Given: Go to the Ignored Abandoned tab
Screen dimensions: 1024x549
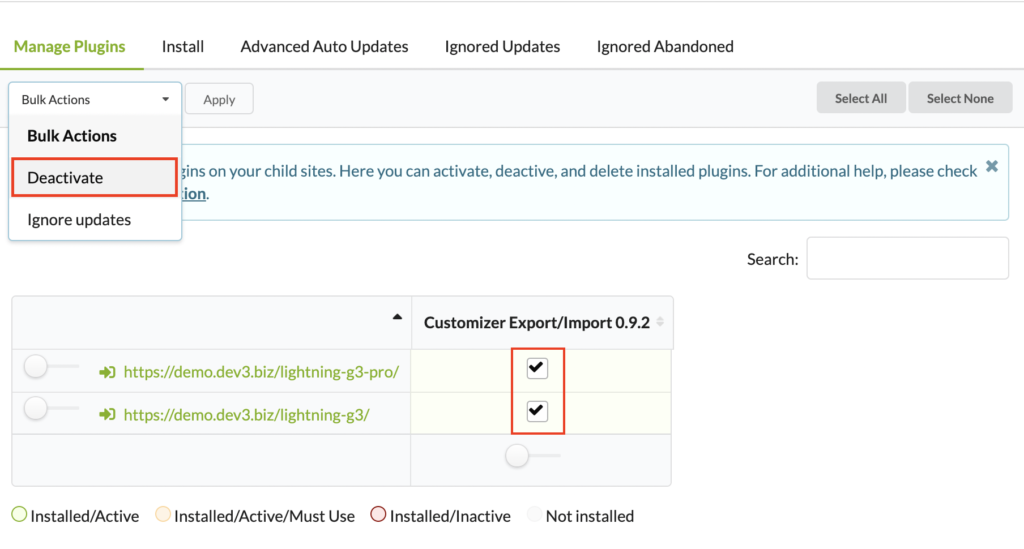Looking at the screenshot, I should 665,46.
